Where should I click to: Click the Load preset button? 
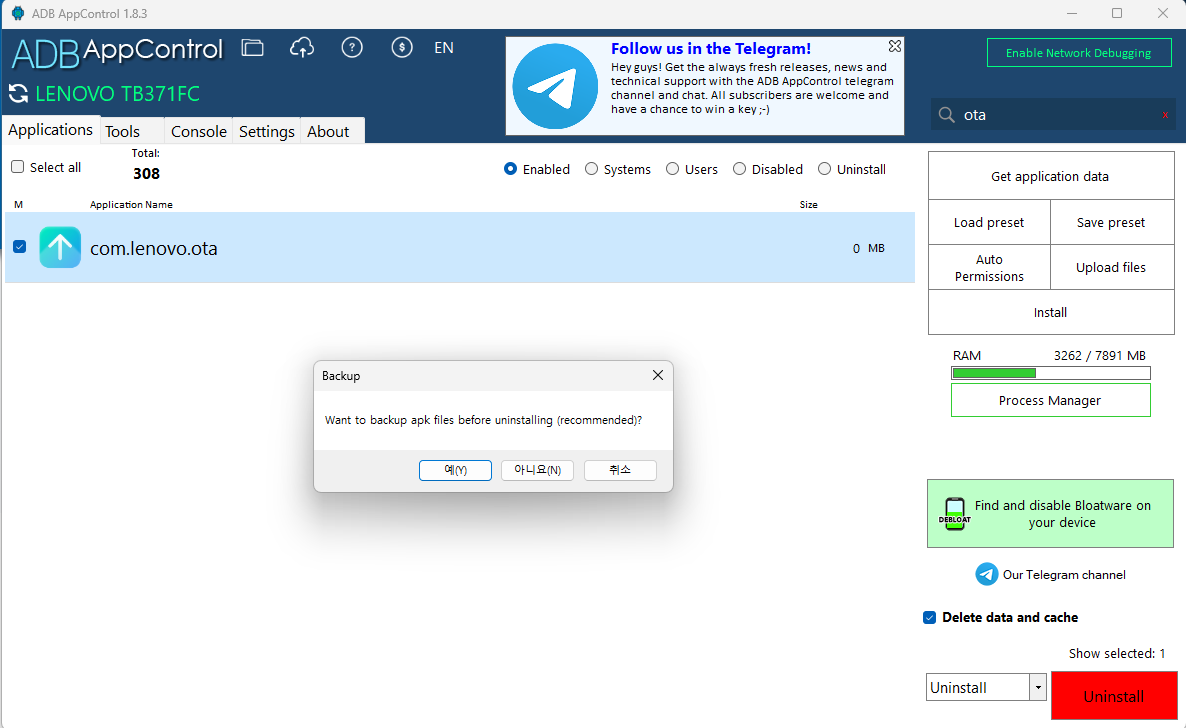click(x=989, y=222)
